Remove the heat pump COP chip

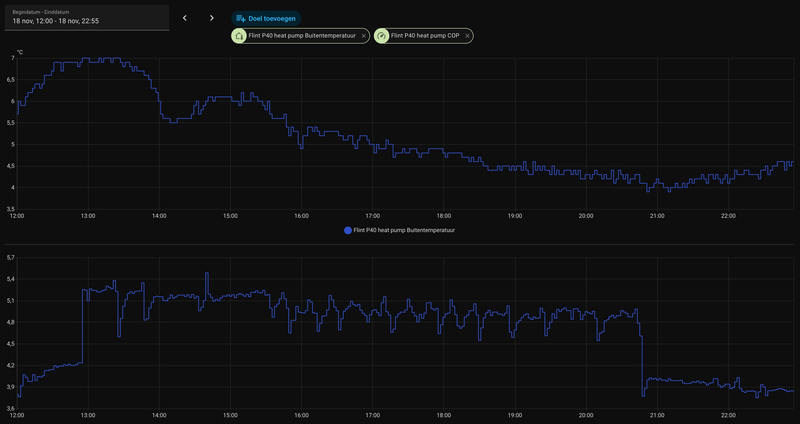coord(467,36)
